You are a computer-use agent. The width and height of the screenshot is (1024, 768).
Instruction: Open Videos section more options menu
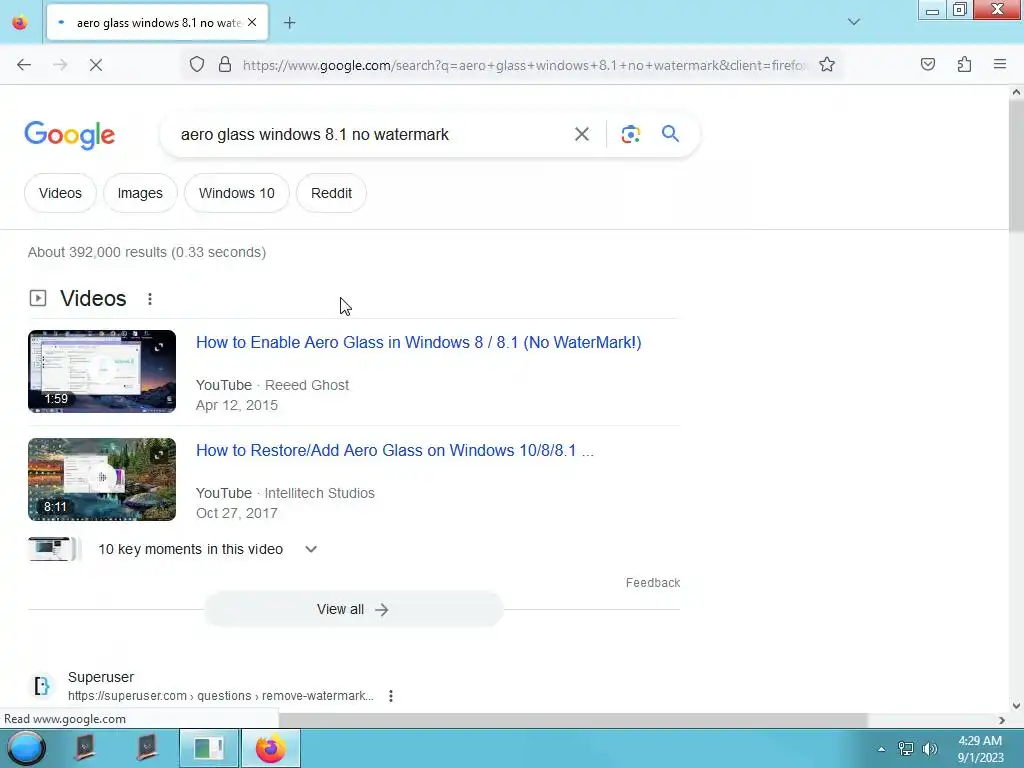tap(150, 298)
